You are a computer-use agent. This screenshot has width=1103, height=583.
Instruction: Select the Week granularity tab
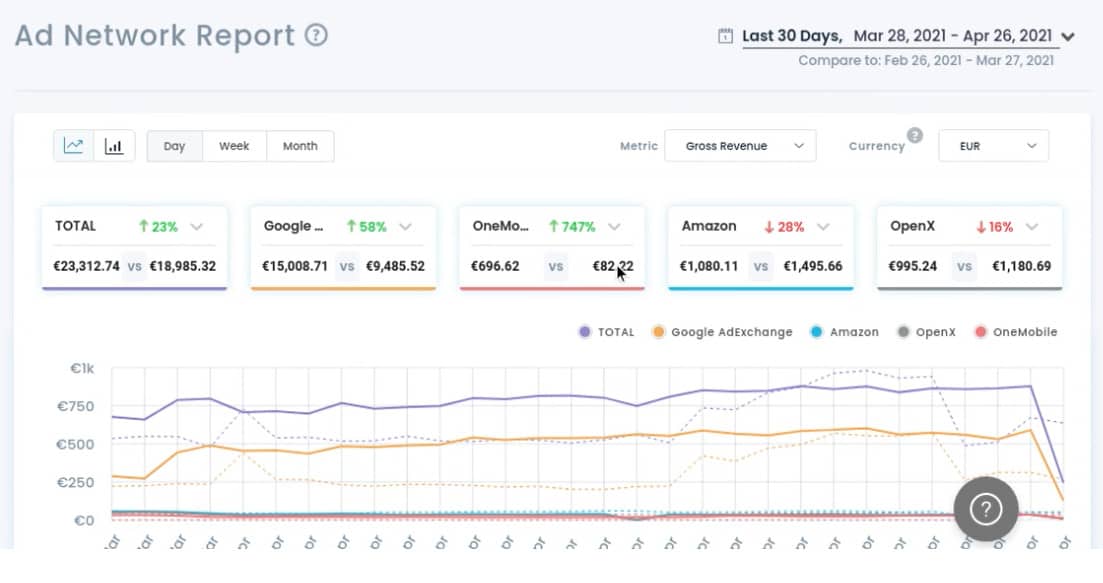coord(234,146)
